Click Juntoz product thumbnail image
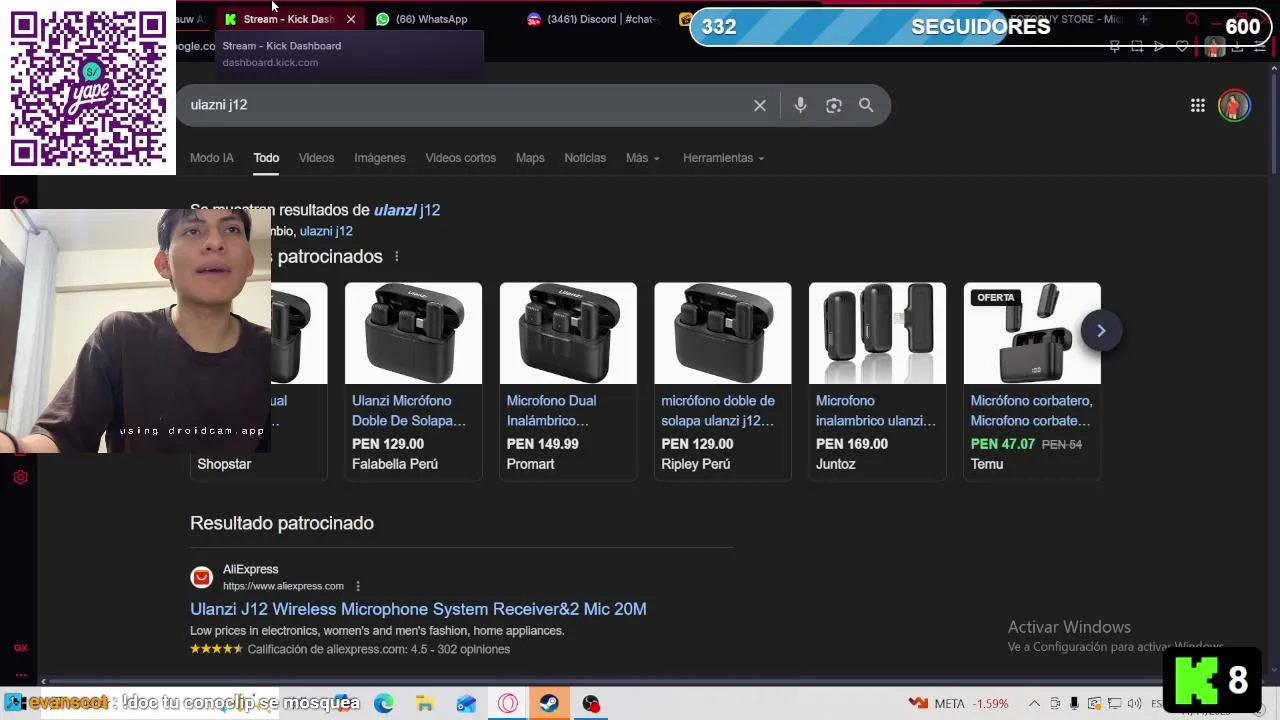1280x720 pixels. pyautogui.click(x=877, y=333)
